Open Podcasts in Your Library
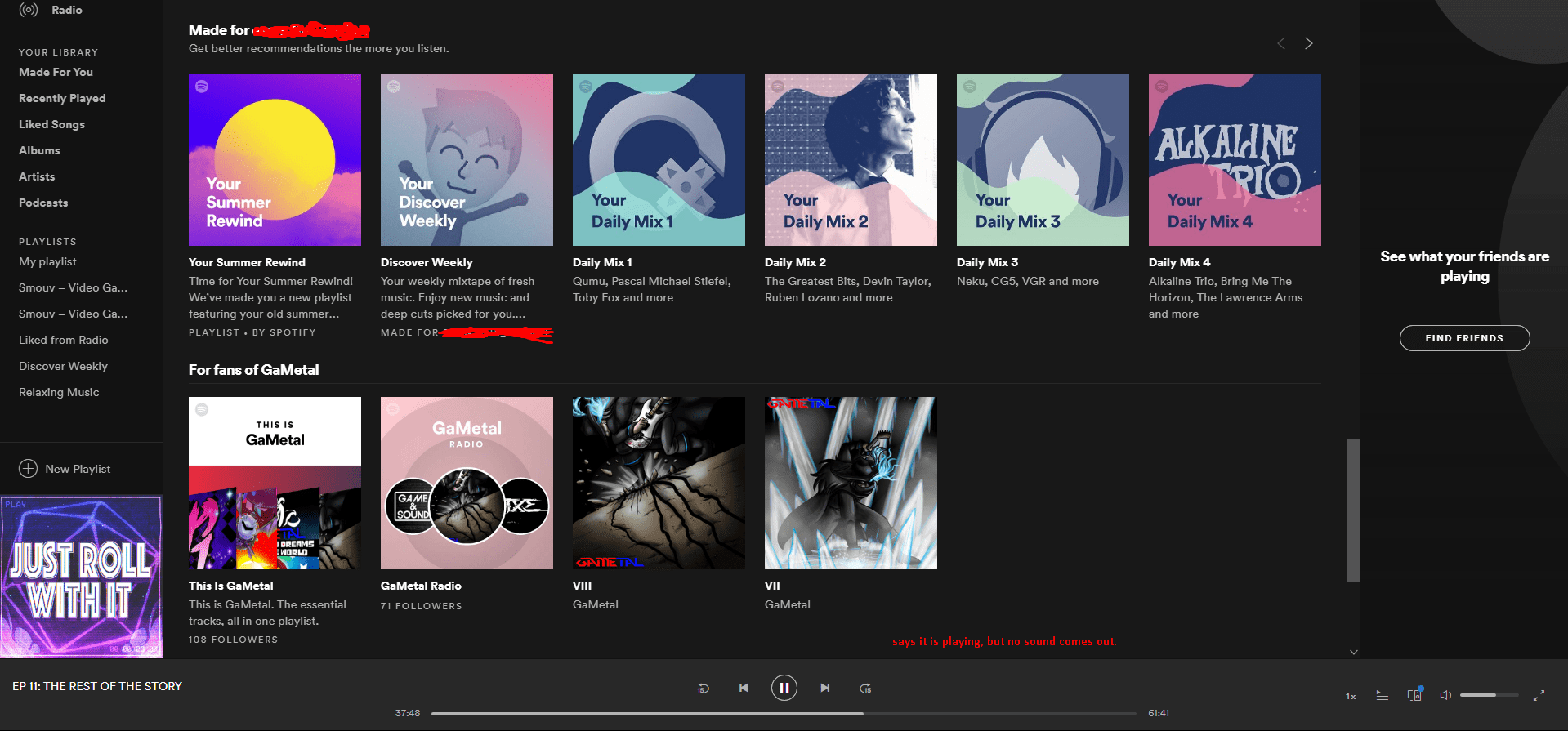This screenshot has height=731, width=1568. [43, 203]
